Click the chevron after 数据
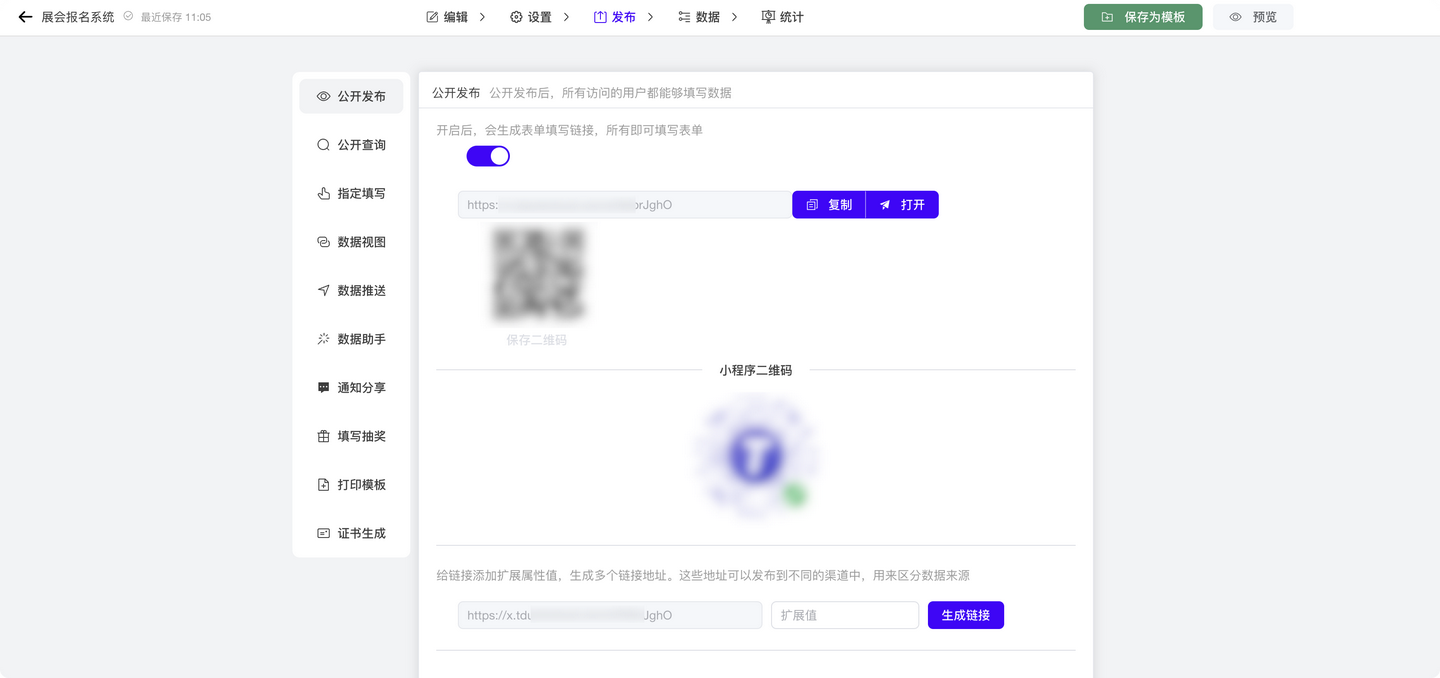This screenshot has height=678, width=1440. tap(734, 17)
